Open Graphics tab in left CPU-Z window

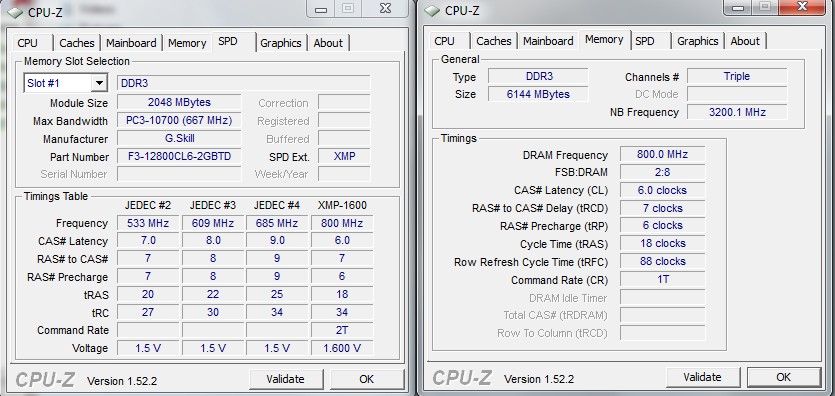click(x=281, y=43)
